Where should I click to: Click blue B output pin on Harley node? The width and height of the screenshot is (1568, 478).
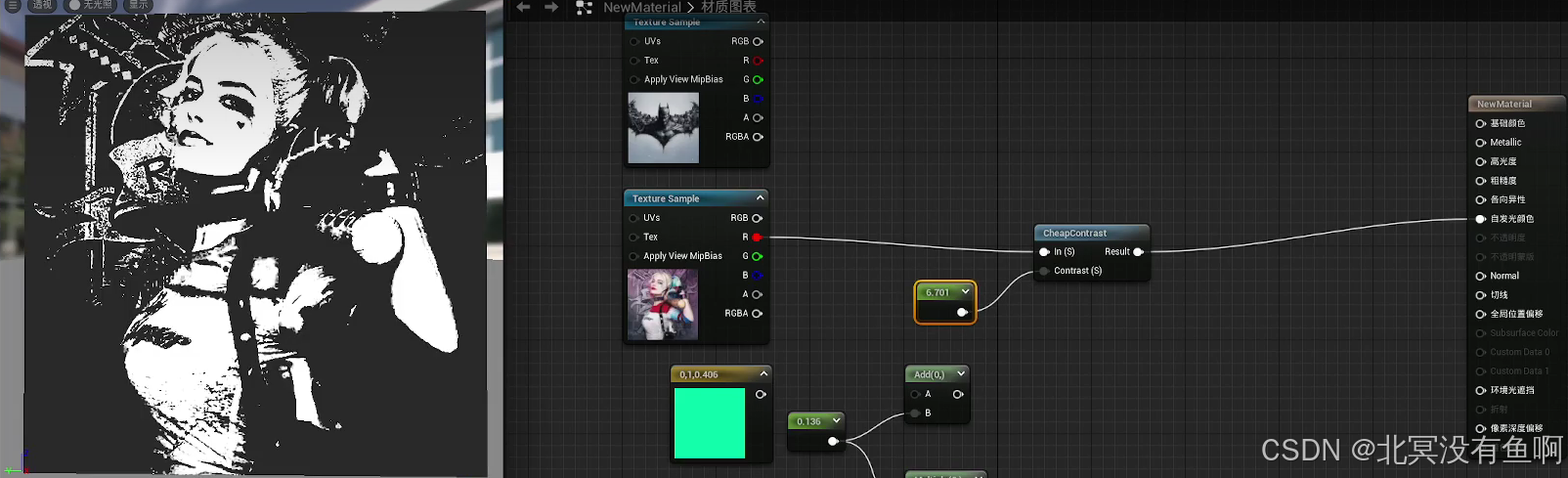point(757,276)
